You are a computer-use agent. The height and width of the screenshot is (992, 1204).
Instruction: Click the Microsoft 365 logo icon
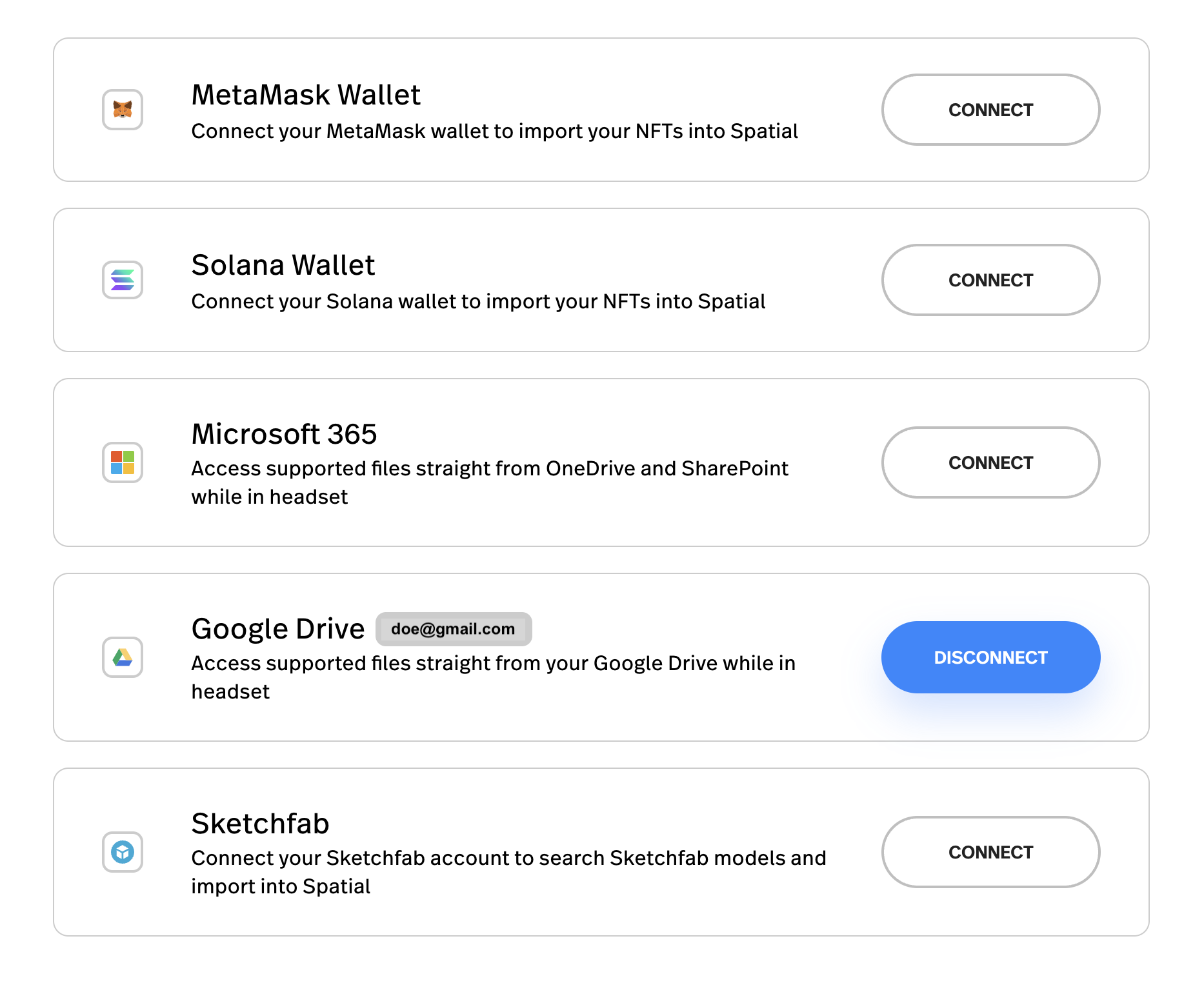coord(123,462)
